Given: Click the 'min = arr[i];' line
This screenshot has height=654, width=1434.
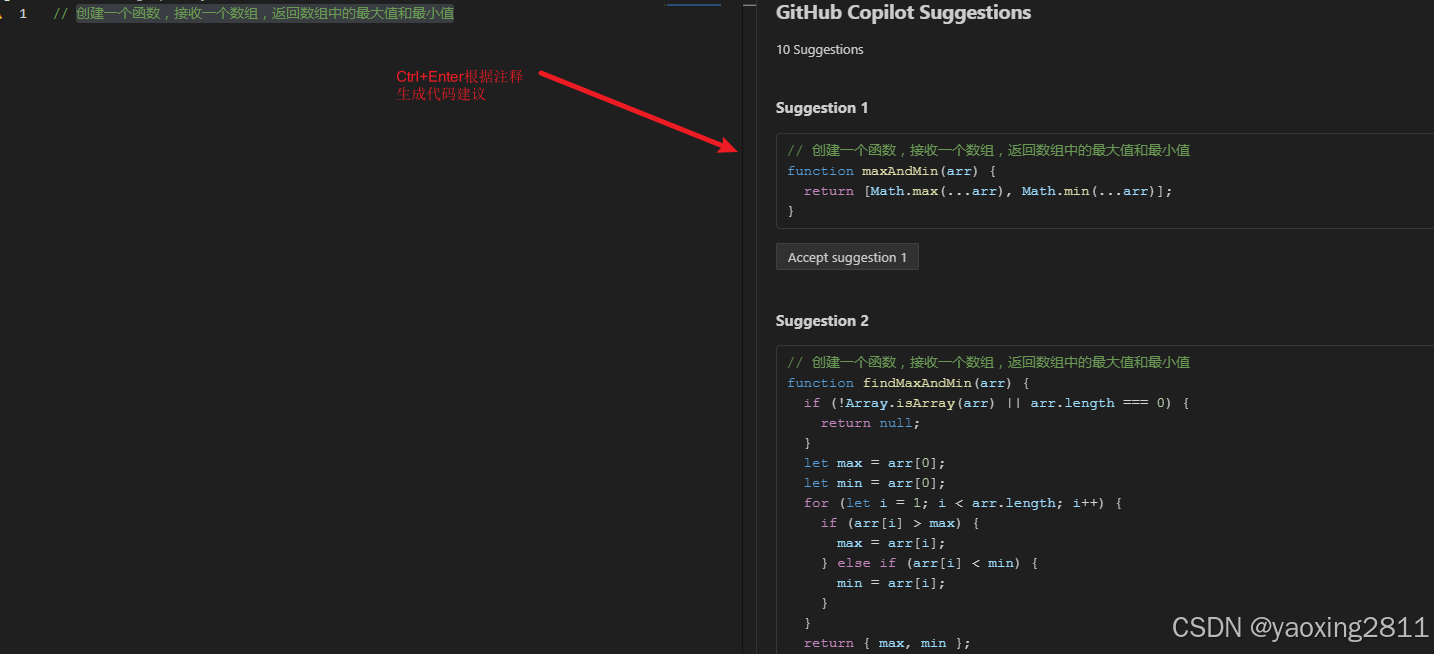Looking at the screenshot, I should tap(891, 583).
